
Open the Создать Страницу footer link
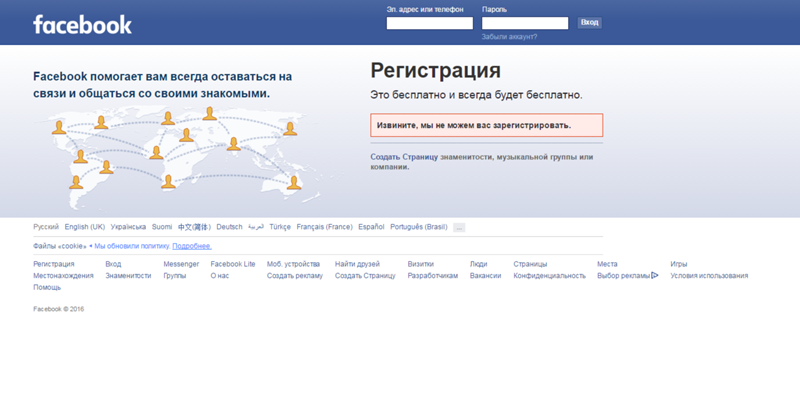[x=365, y=276]
